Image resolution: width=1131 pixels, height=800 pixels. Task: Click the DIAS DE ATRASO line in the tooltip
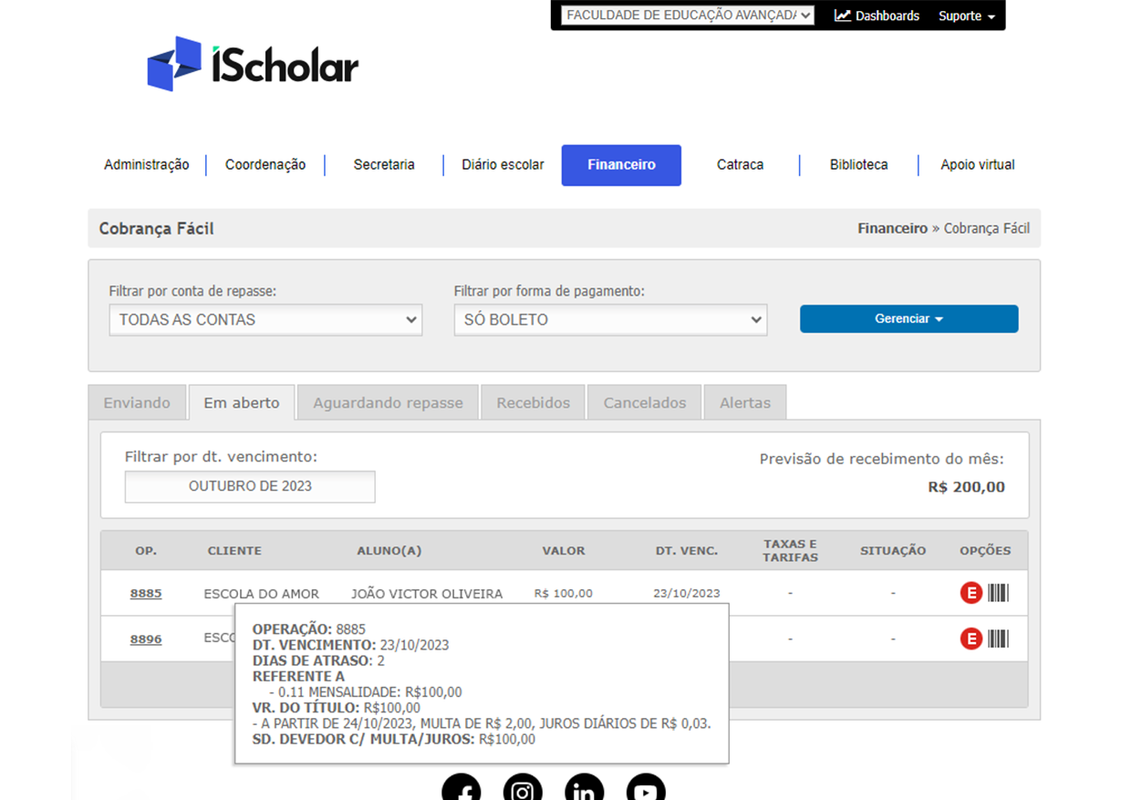[318, 661]
